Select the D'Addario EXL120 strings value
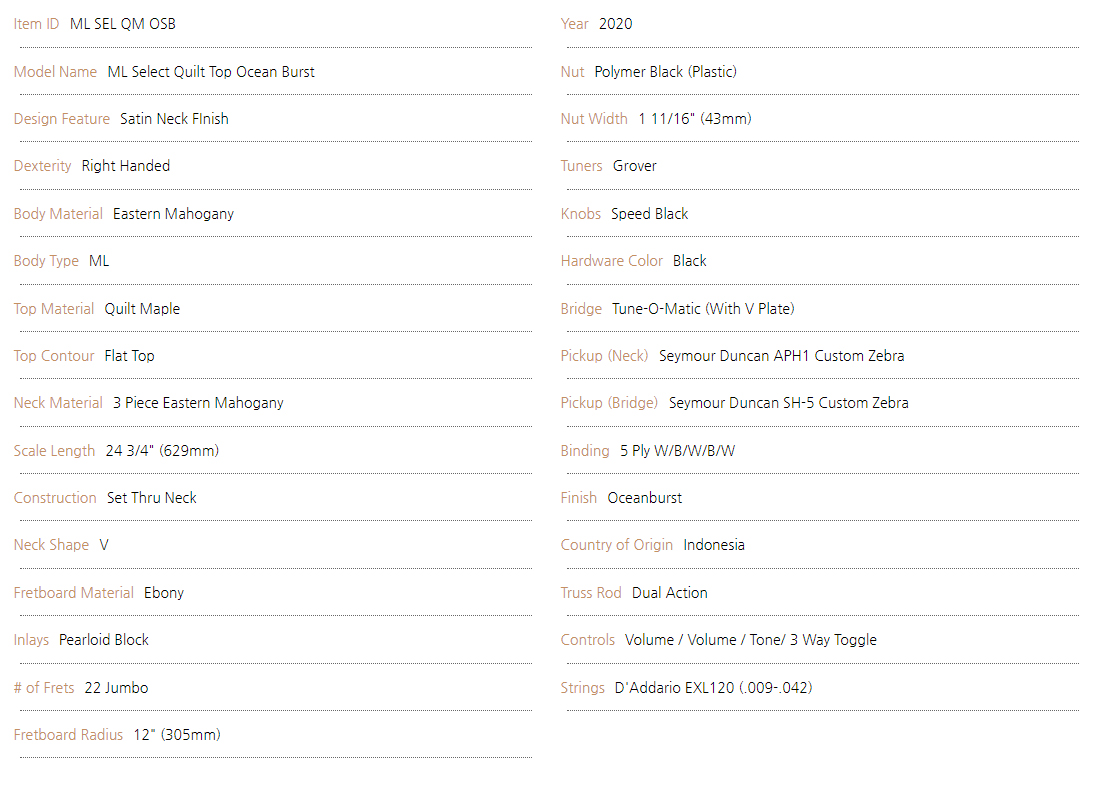1106x793 pixels. pos(713,688)
